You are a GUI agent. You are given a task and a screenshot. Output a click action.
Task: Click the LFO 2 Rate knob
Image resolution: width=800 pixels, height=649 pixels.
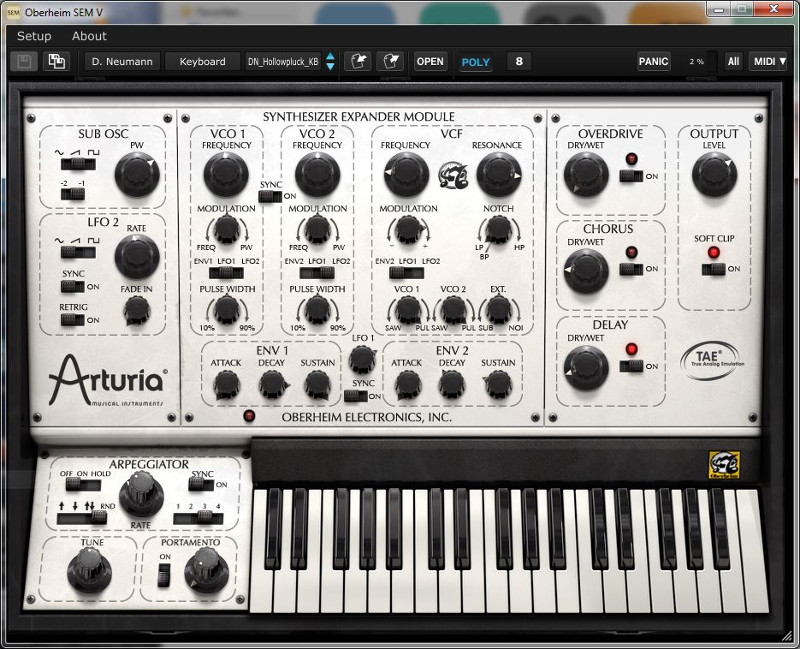click(137, 257)
